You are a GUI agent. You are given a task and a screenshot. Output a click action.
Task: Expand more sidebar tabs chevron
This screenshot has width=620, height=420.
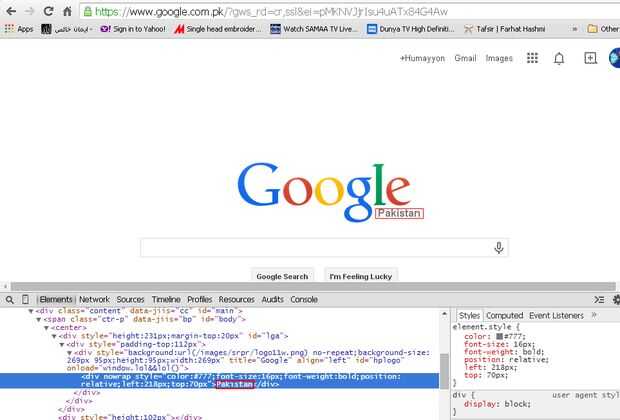[594, 315]
